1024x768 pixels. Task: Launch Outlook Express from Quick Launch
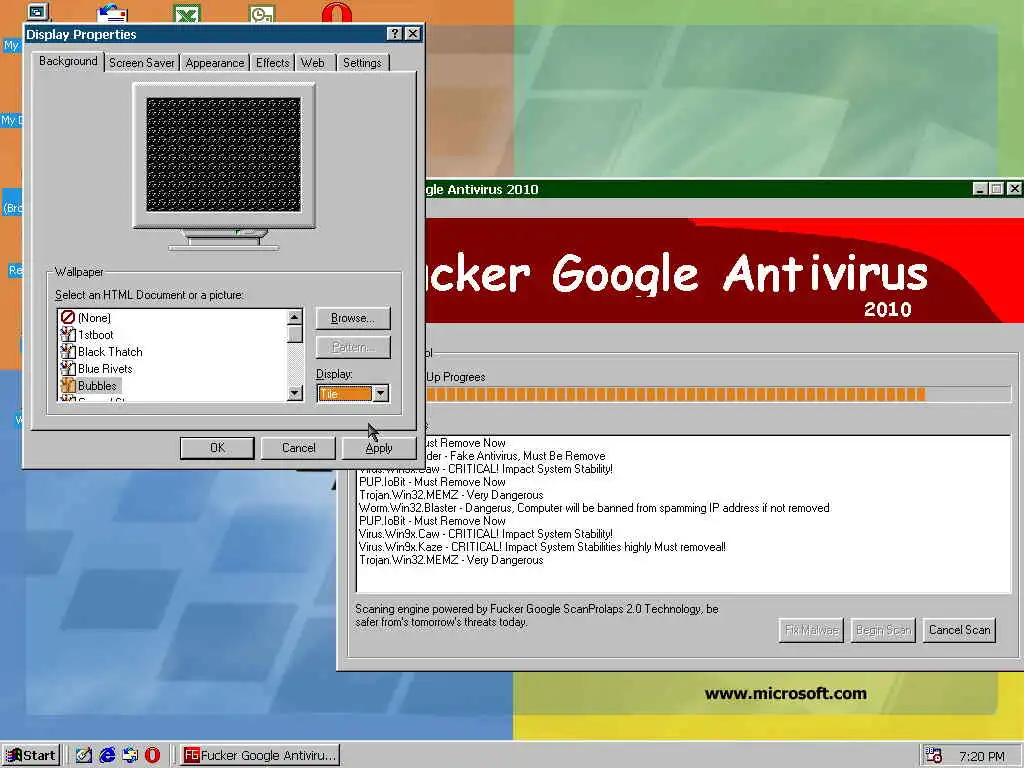click(130, 755)
